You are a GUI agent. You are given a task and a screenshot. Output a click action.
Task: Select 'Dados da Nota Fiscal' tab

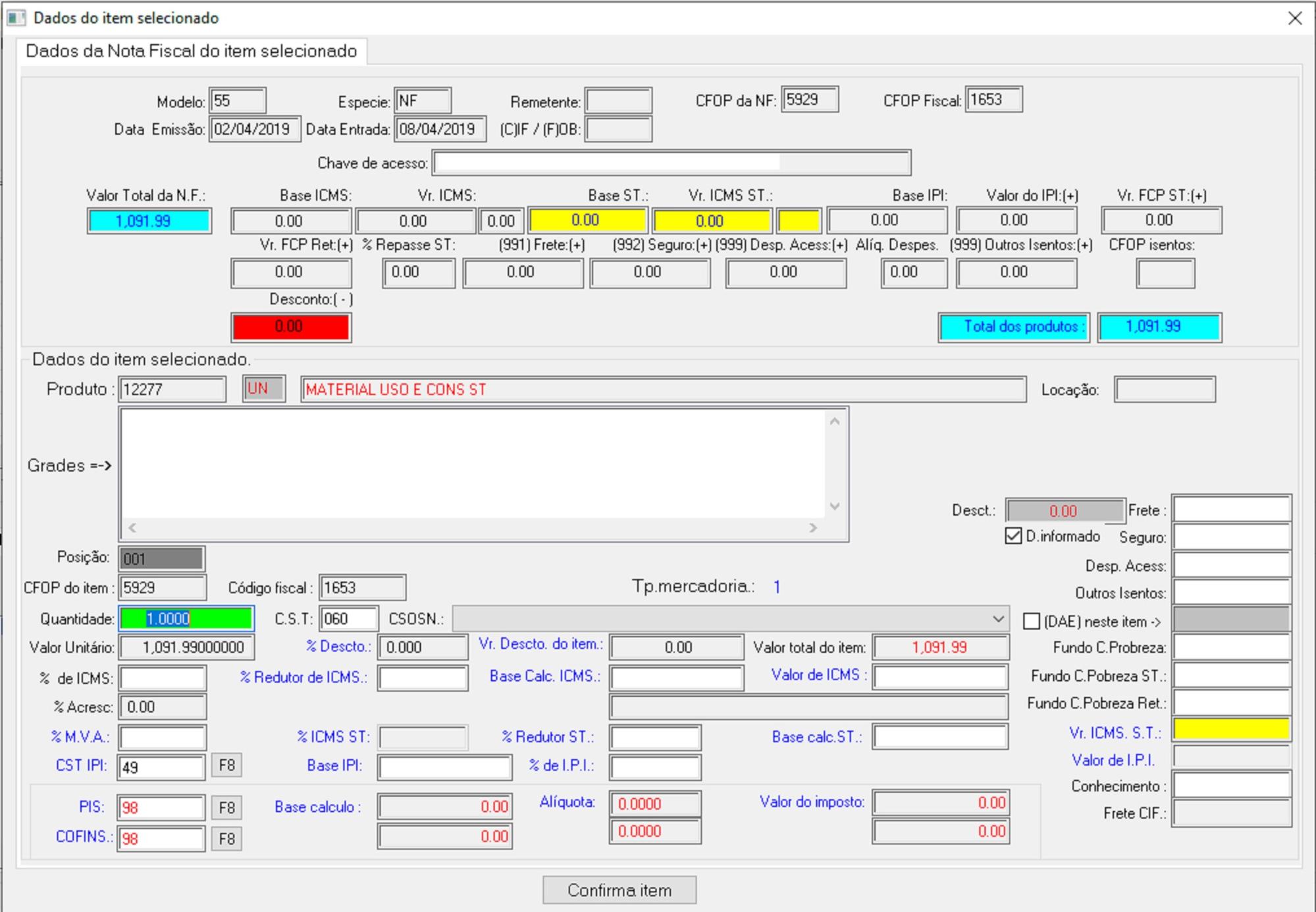[x=192, y=51]
